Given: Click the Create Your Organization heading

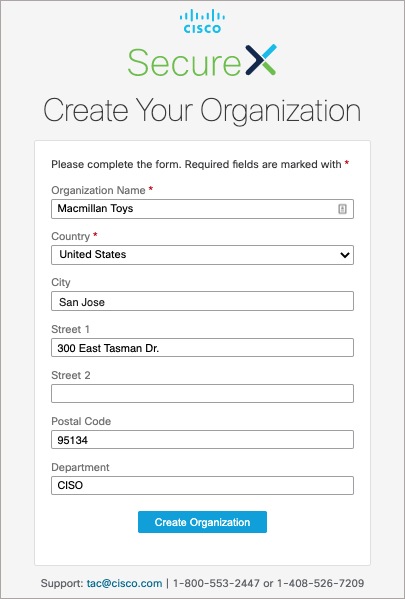Looking at the screenshot, I should (202, 110).
